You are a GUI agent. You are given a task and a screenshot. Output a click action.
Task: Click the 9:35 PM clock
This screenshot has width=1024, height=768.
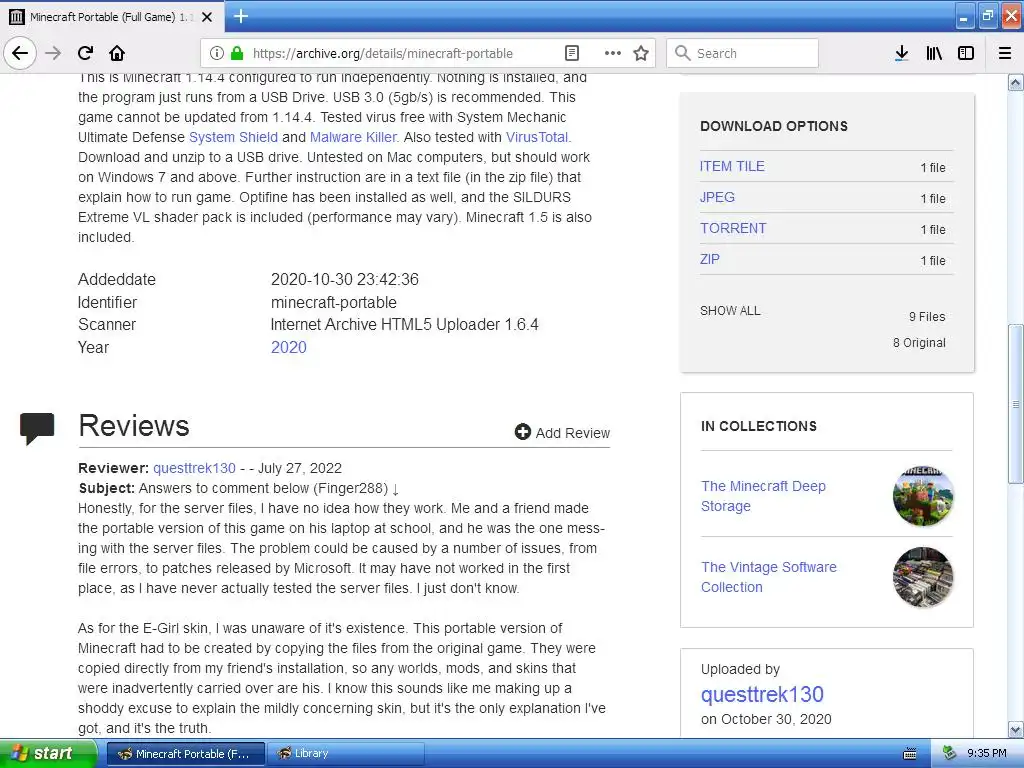(987, 754)
